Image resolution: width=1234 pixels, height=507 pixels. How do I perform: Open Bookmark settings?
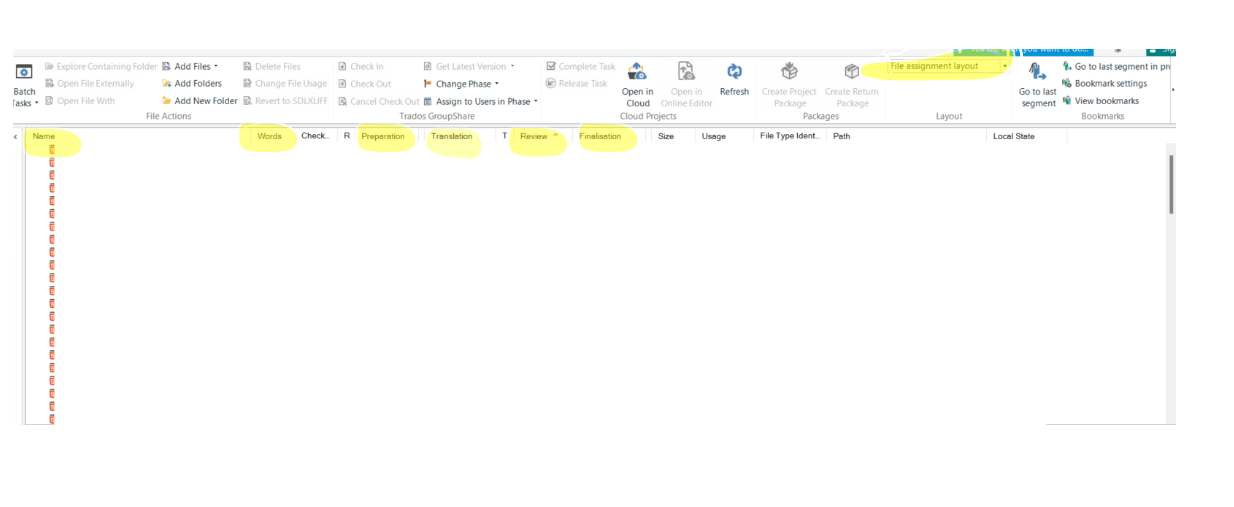(x=1104, y=84)
